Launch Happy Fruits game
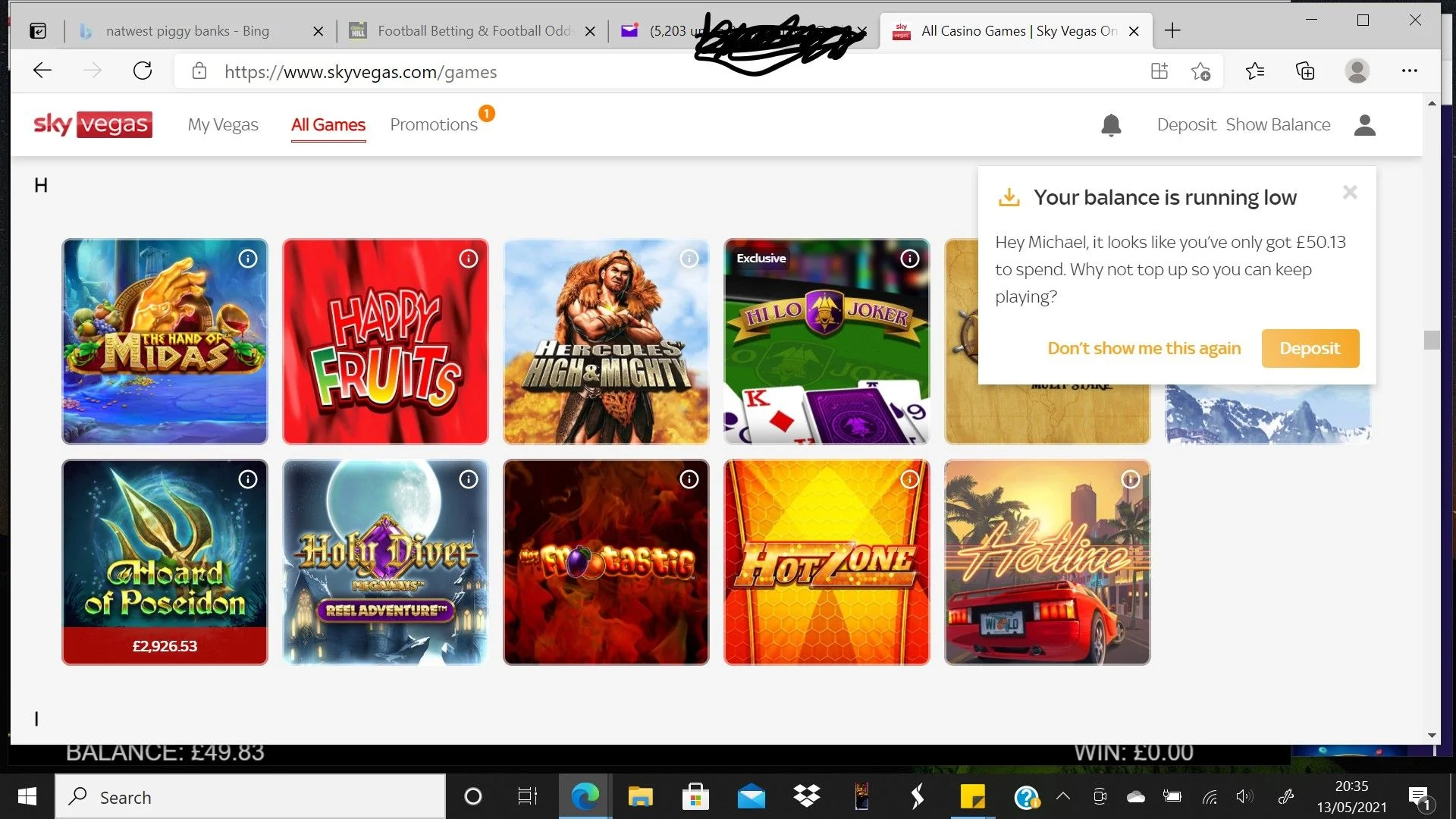 pyautogui.click(x=385, y=341)
